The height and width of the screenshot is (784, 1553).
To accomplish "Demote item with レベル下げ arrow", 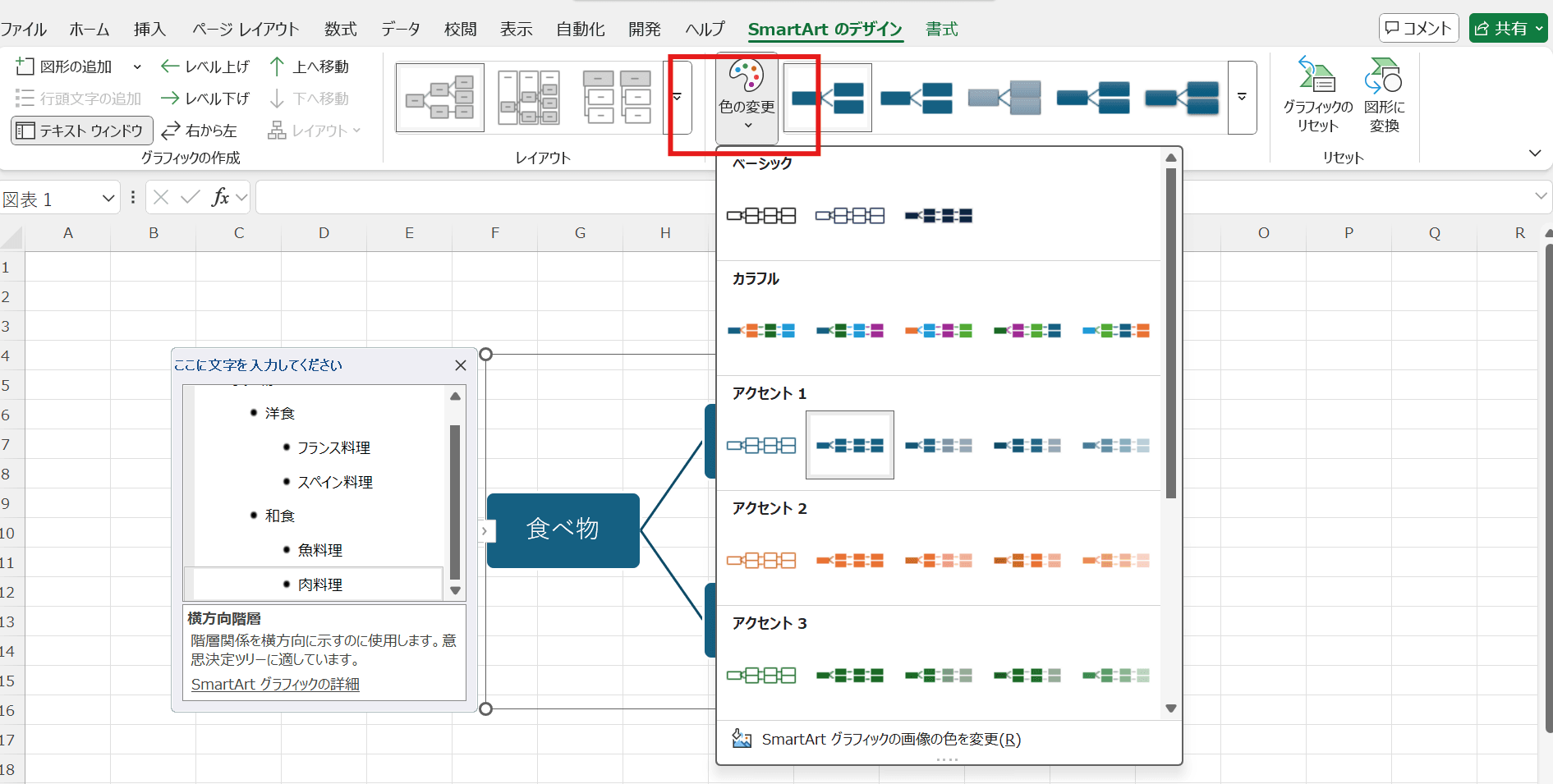I will coord(170,99).
